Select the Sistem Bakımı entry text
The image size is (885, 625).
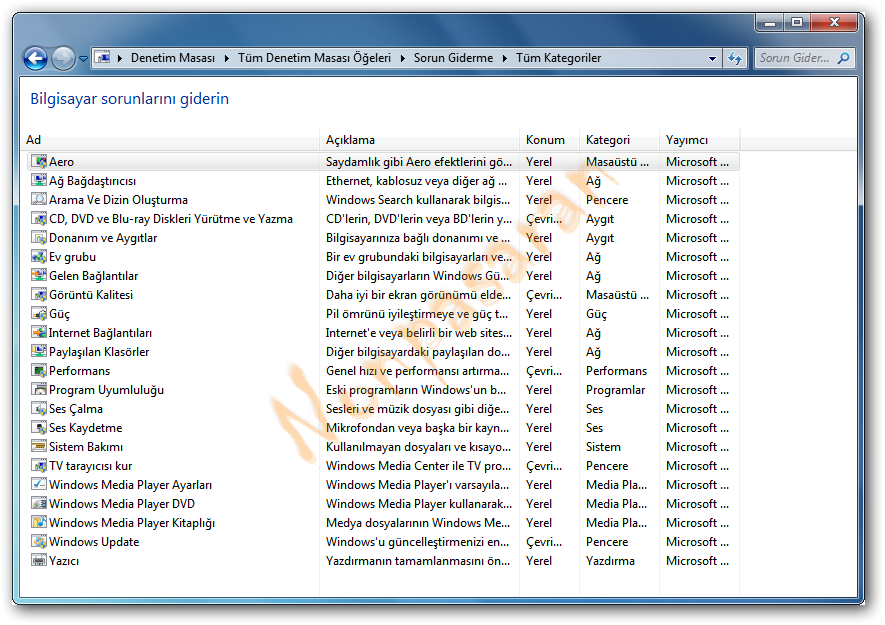(x=86, y=447)
